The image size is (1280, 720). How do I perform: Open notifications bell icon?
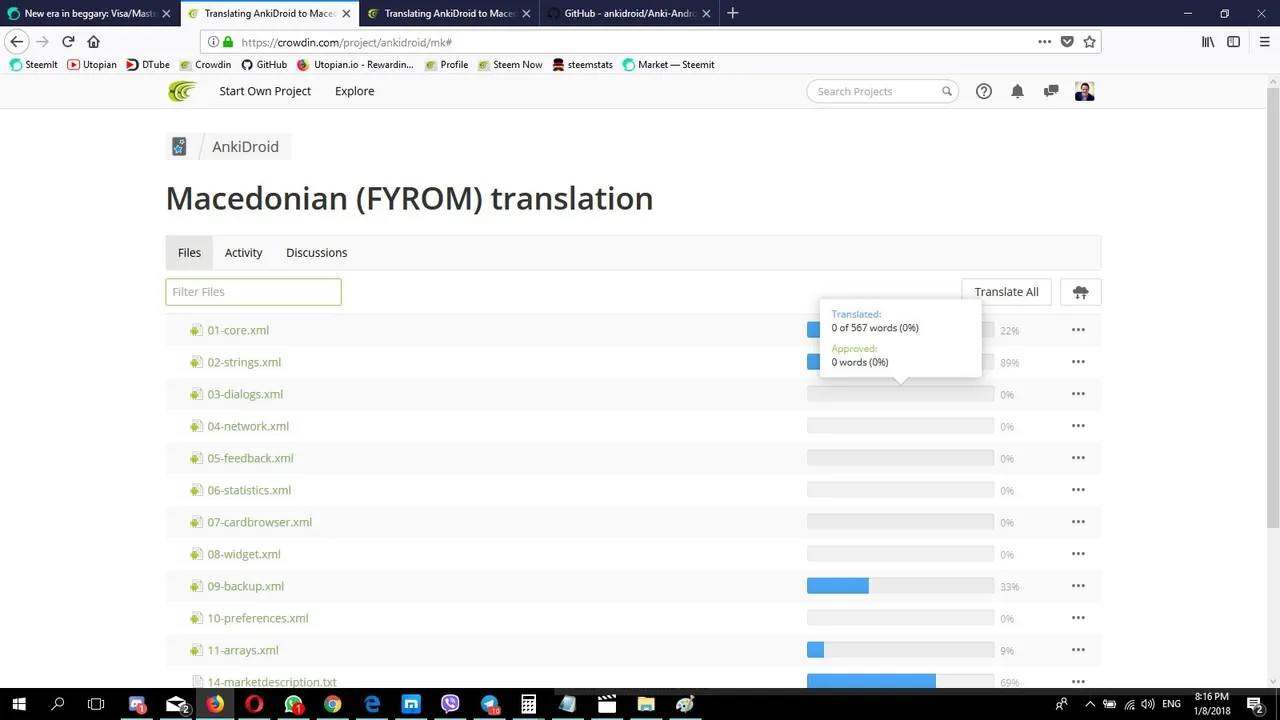pos(1017,91)
